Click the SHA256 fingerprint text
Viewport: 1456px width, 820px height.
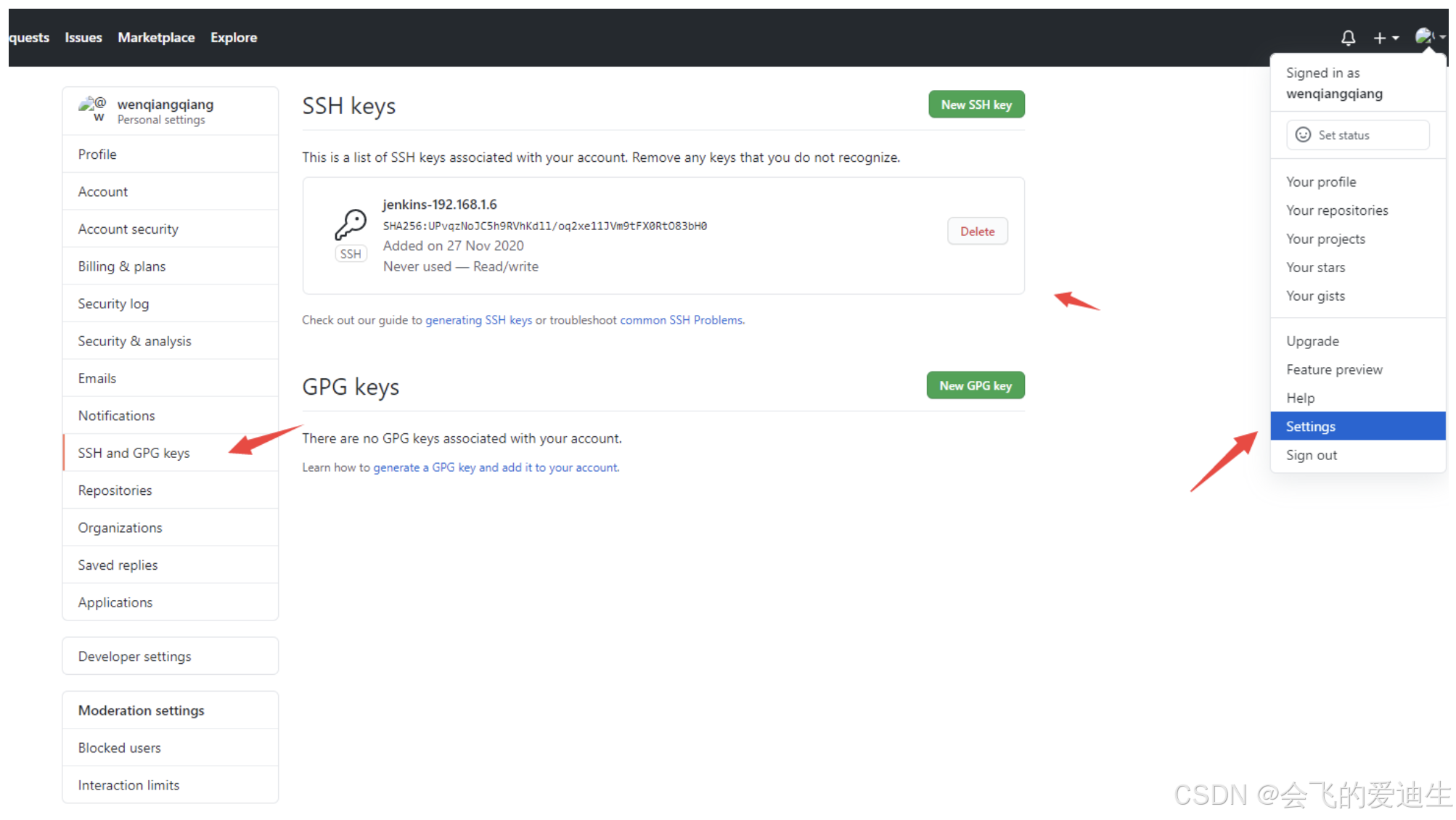(545, 226)
